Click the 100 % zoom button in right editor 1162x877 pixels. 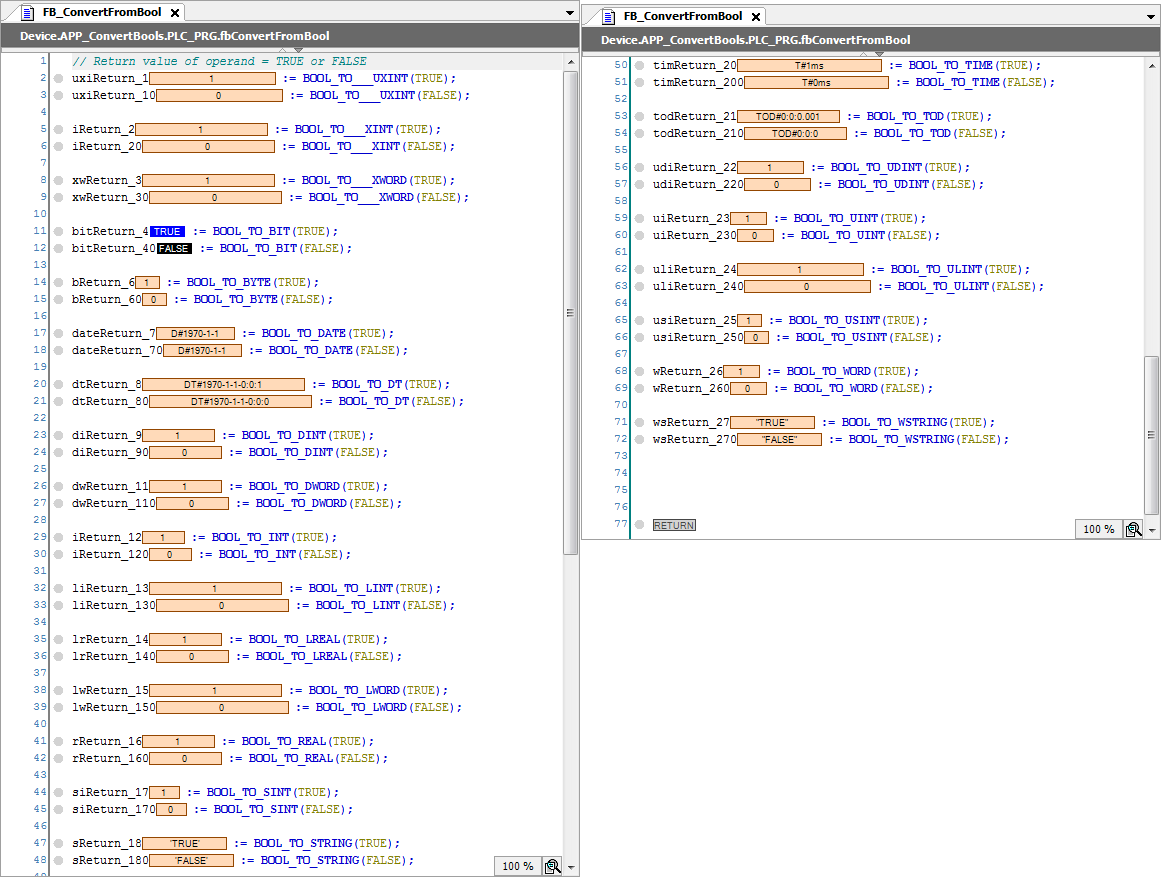1099,529
